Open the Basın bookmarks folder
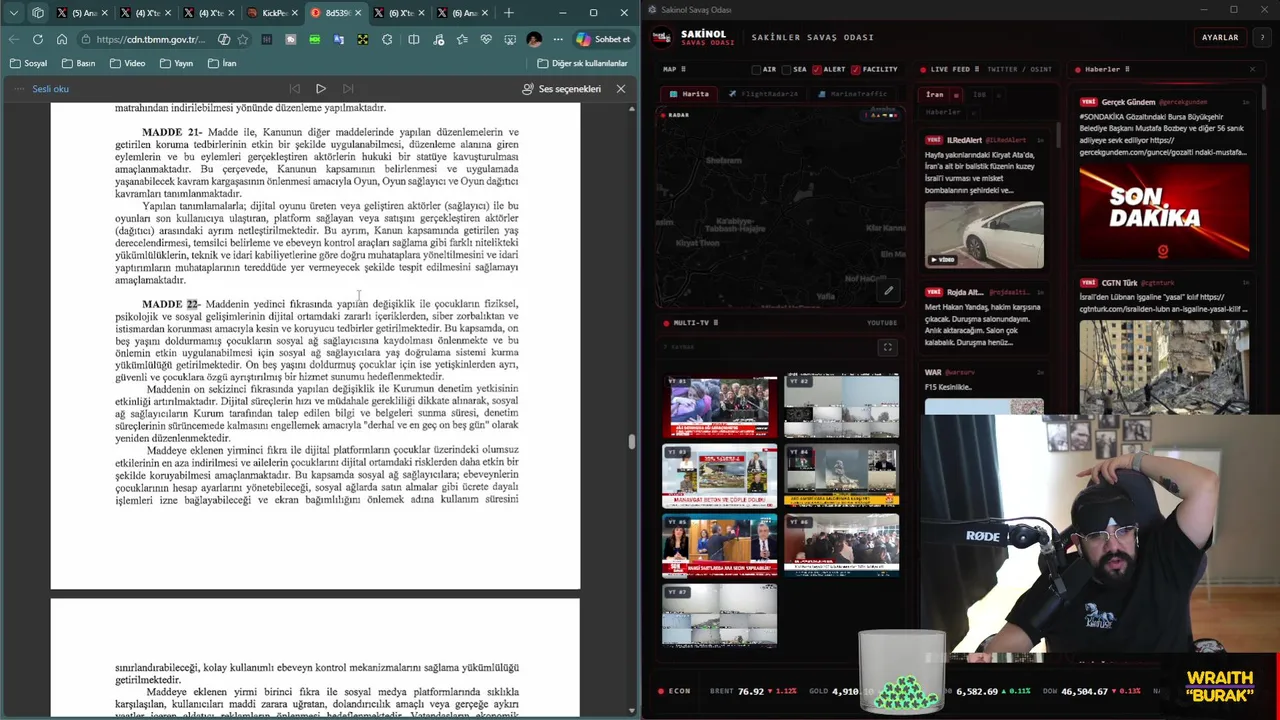 [78, 63]
